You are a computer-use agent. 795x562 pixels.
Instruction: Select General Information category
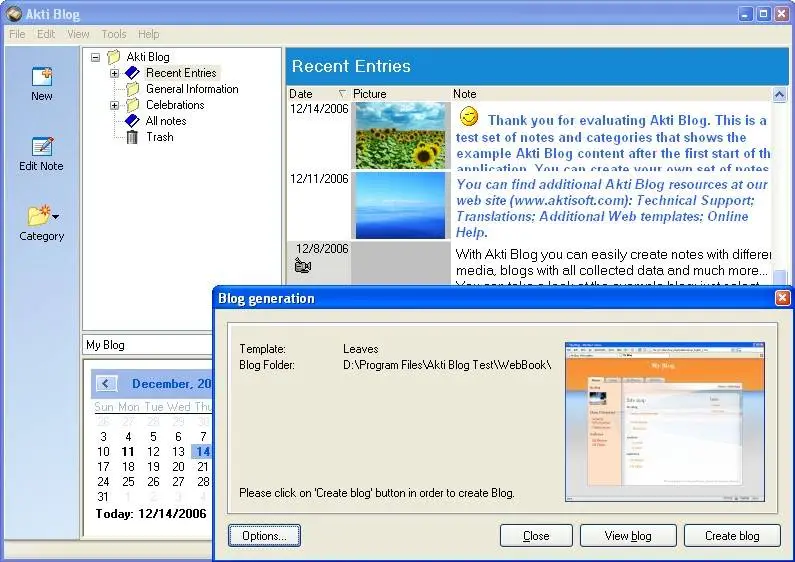192,89
